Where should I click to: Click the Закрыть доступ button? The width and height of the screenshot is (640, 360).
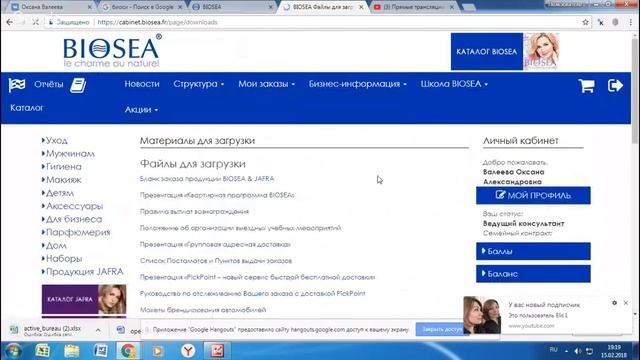(442, 329)
